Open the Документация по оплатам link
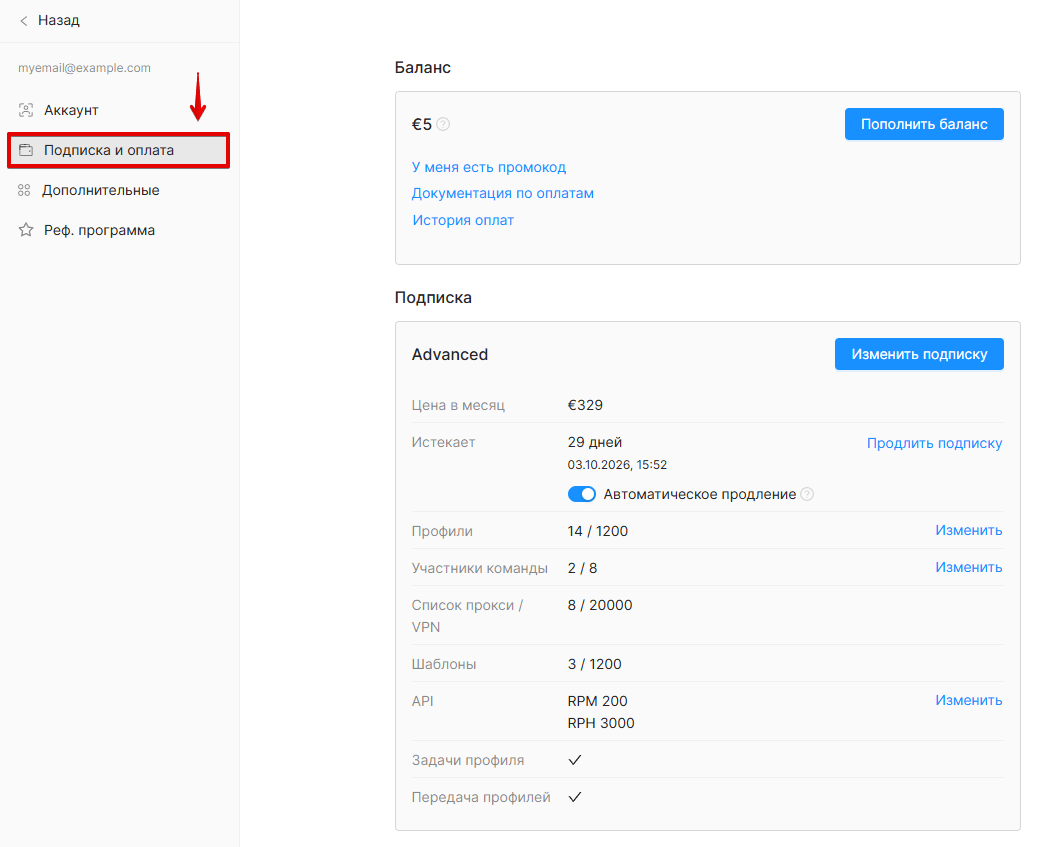Image resolution: width=1041 pixels, height=847 pixels. point(503,193)
